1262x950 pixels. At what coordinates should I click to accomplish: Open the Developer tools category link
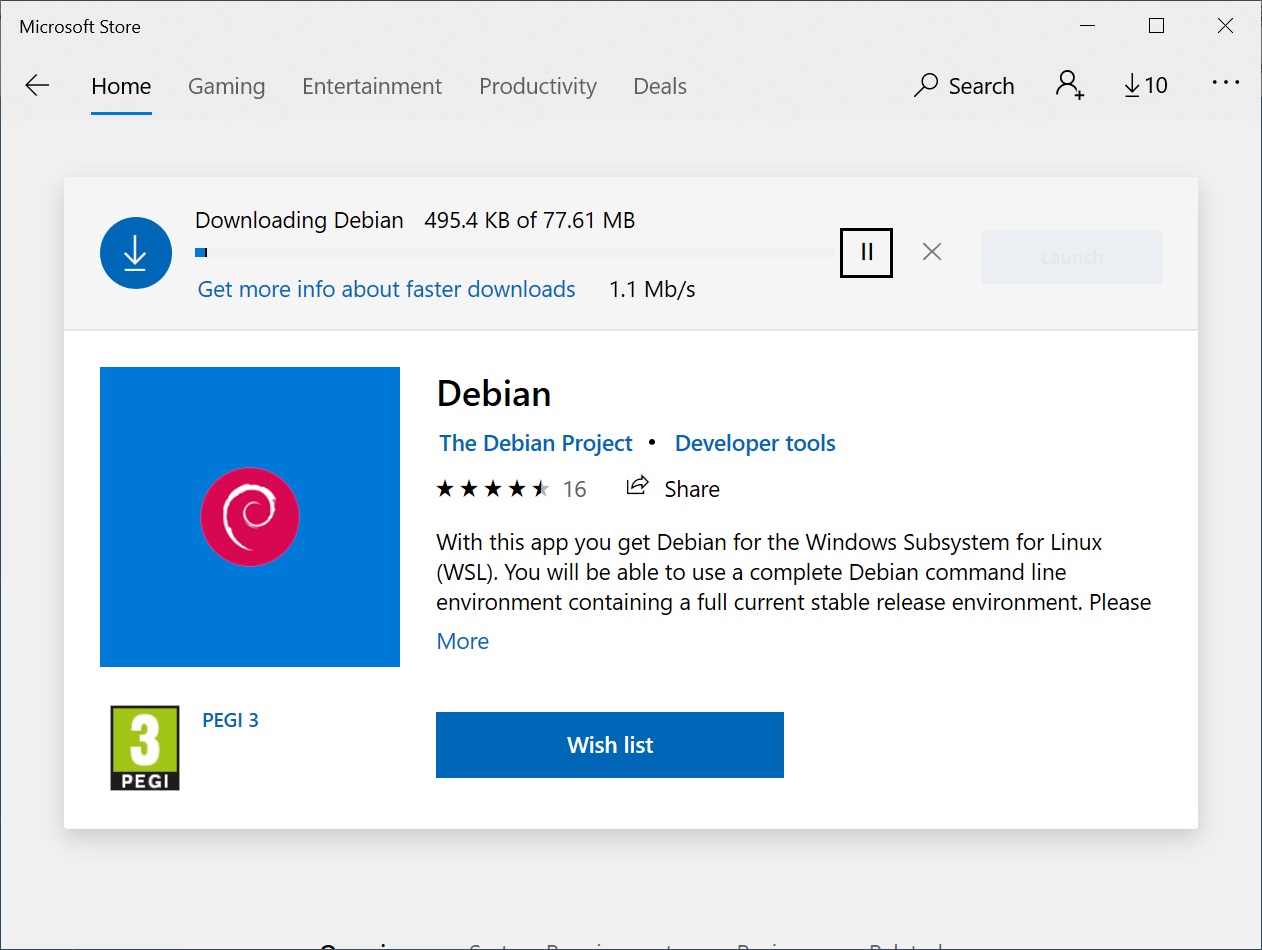(x=755, y=443)
